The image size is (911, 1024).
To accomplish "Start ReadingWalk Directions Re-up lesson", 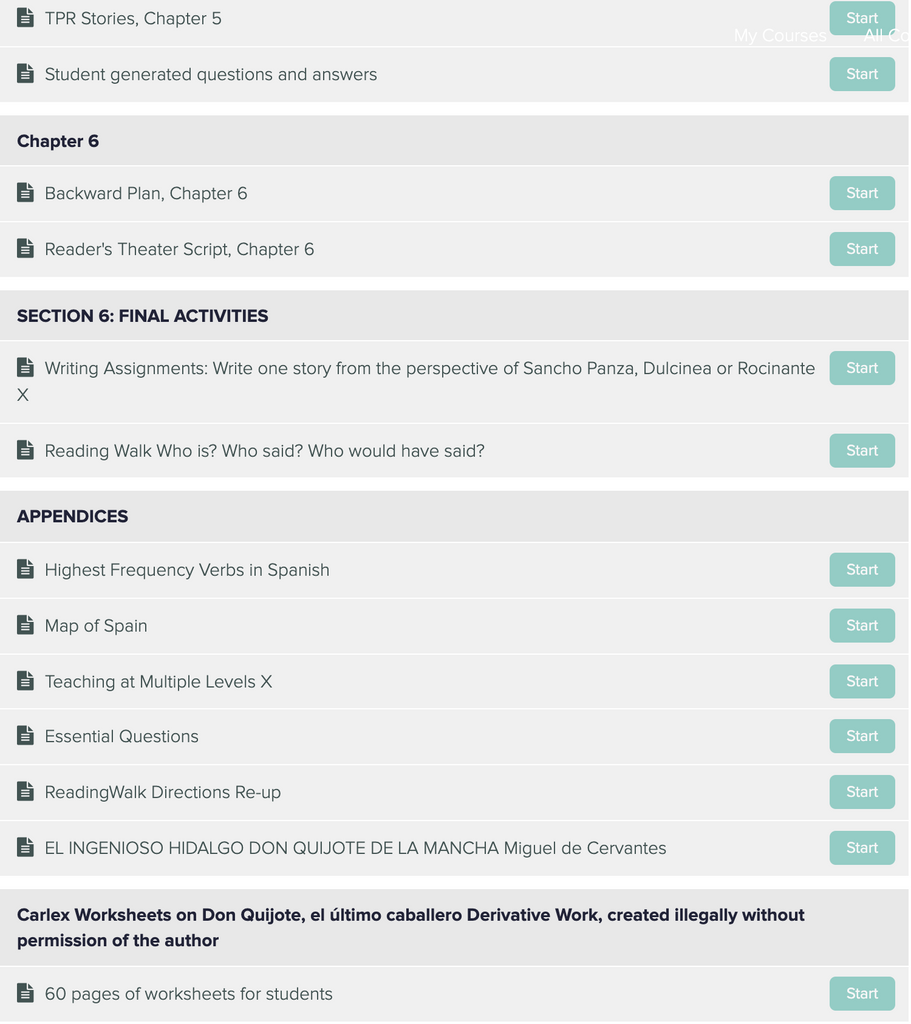I will pyautogui.click(x=862, y=792).
